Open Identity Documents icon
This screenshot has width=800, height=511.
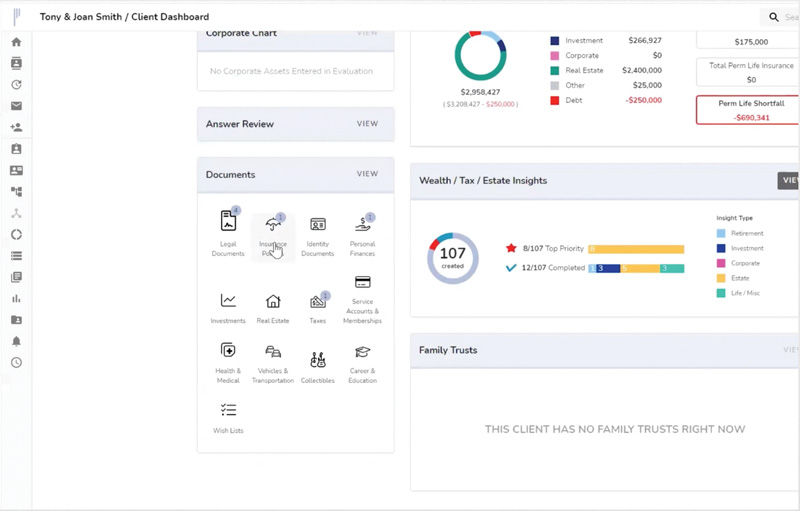point(318,224)
